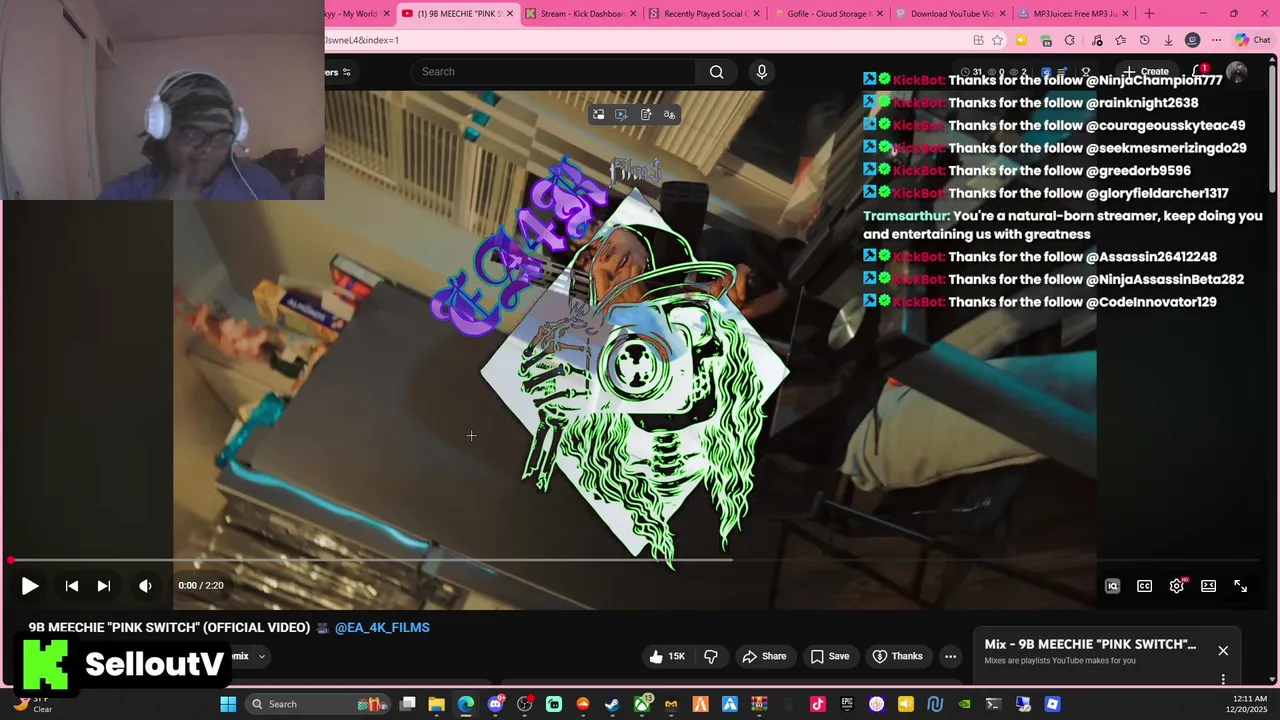Open more actions ellipsis menu
The height and width of the screenshot is (720, 1280).
[x=950, y=656]
